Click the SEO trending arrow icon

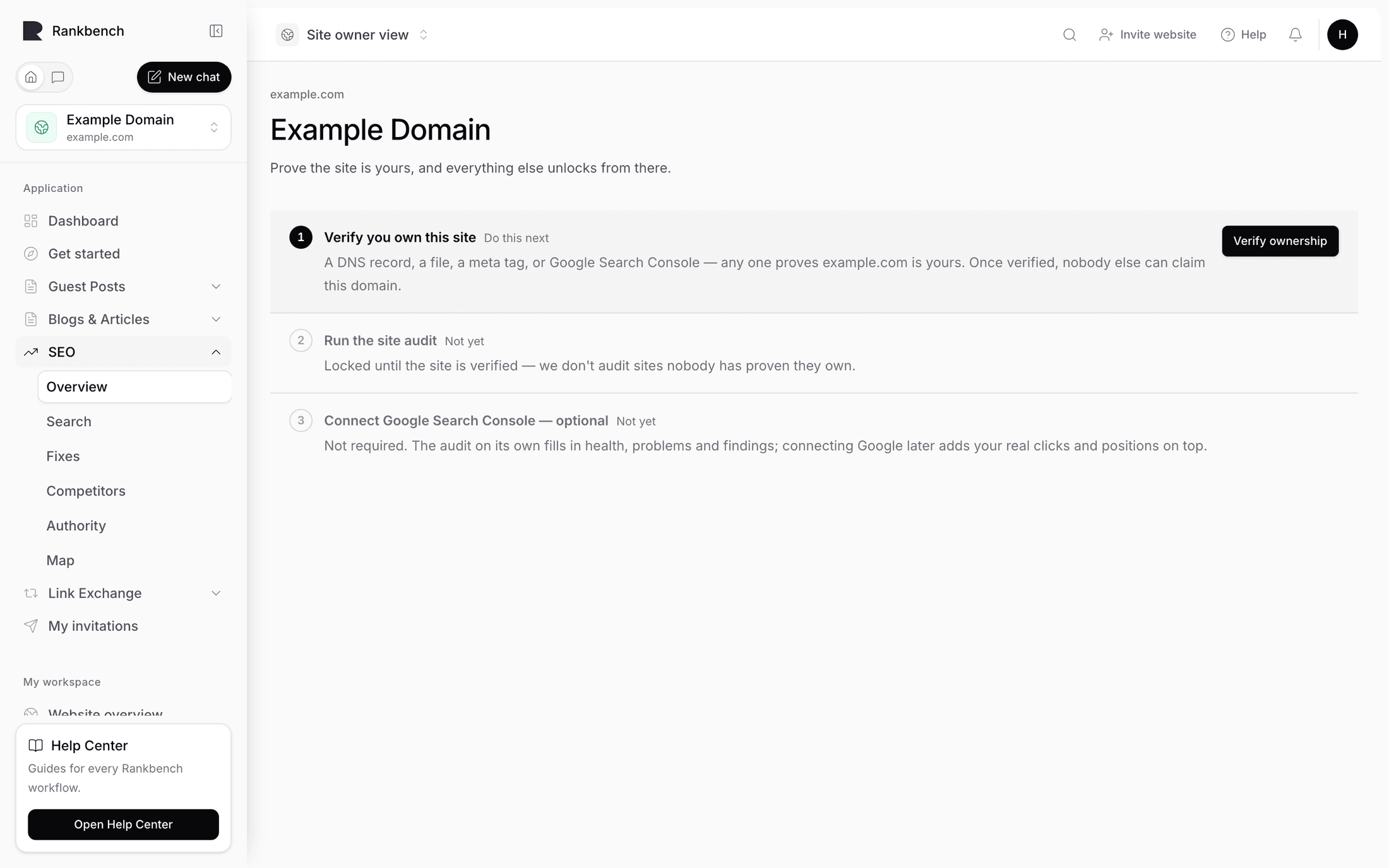pos(31,352)
